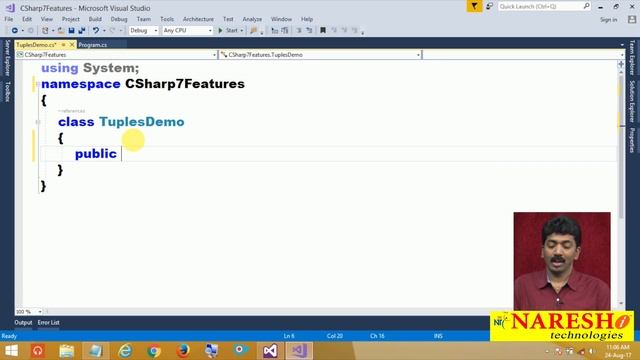
Task: Click the notifications filter flag icon
Action: click(474, 6)
